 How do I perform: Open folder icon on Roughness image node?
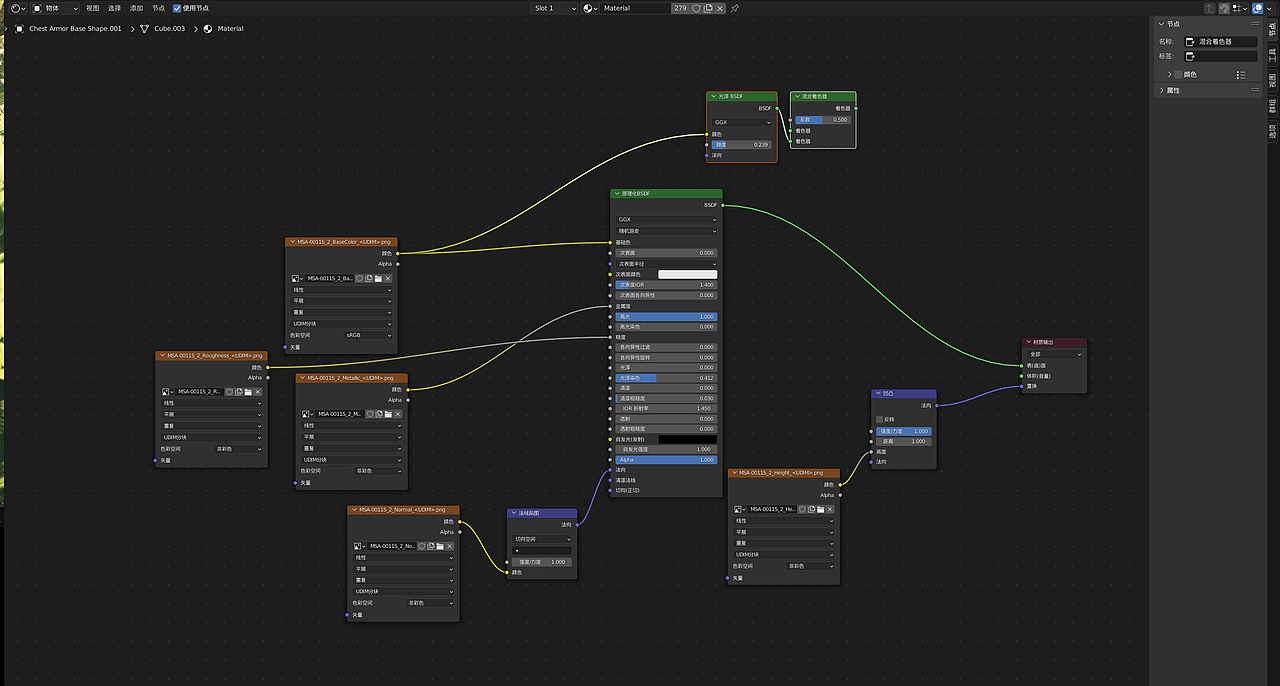(x=248, y=392)
